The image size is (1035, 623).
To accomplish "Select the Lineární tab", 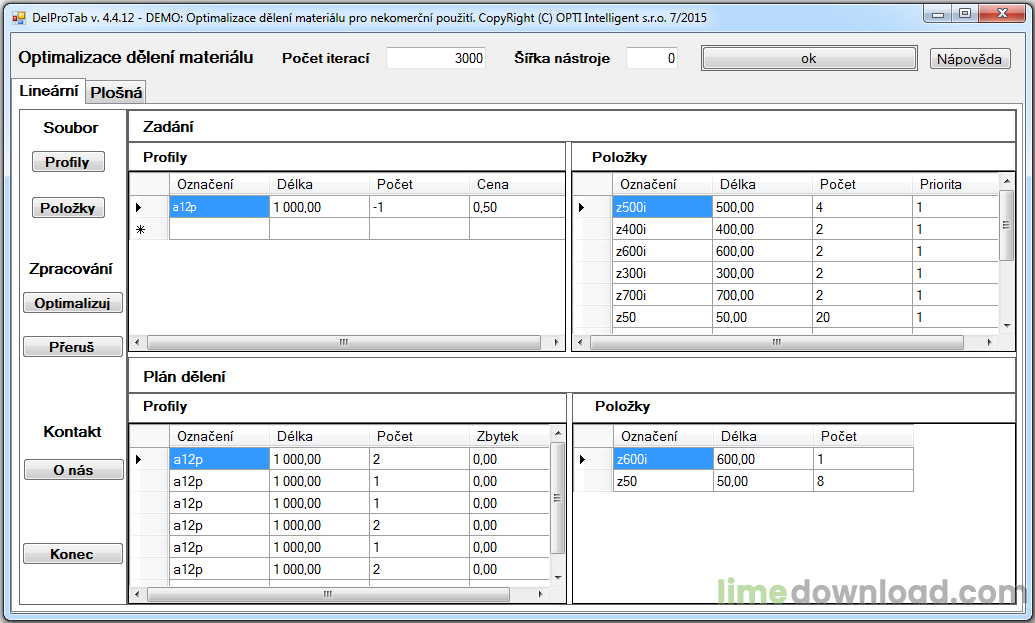I will [48, 91].
